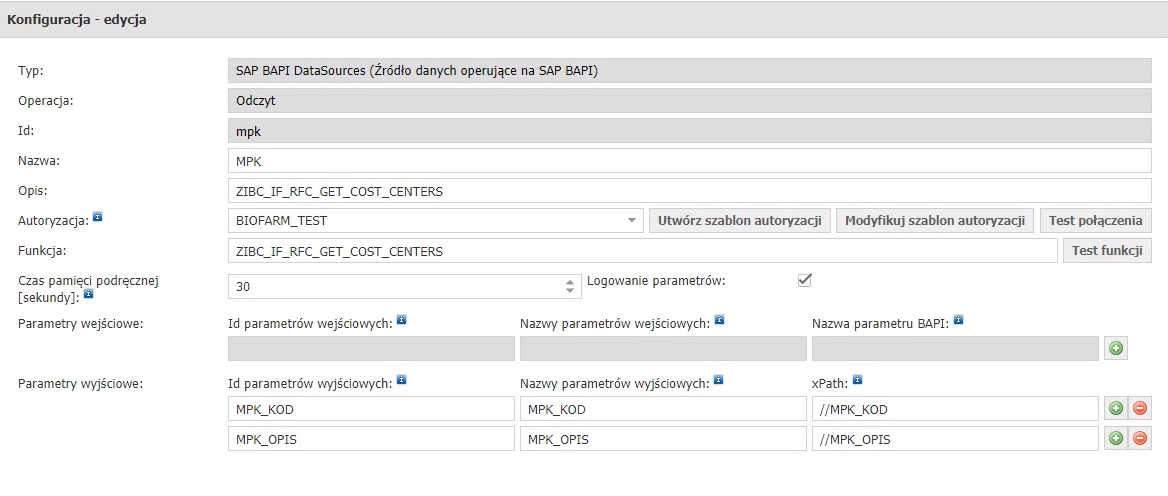
Task: Add row after MPK_KOD with green plus
Action: (x=1116, y=408)
